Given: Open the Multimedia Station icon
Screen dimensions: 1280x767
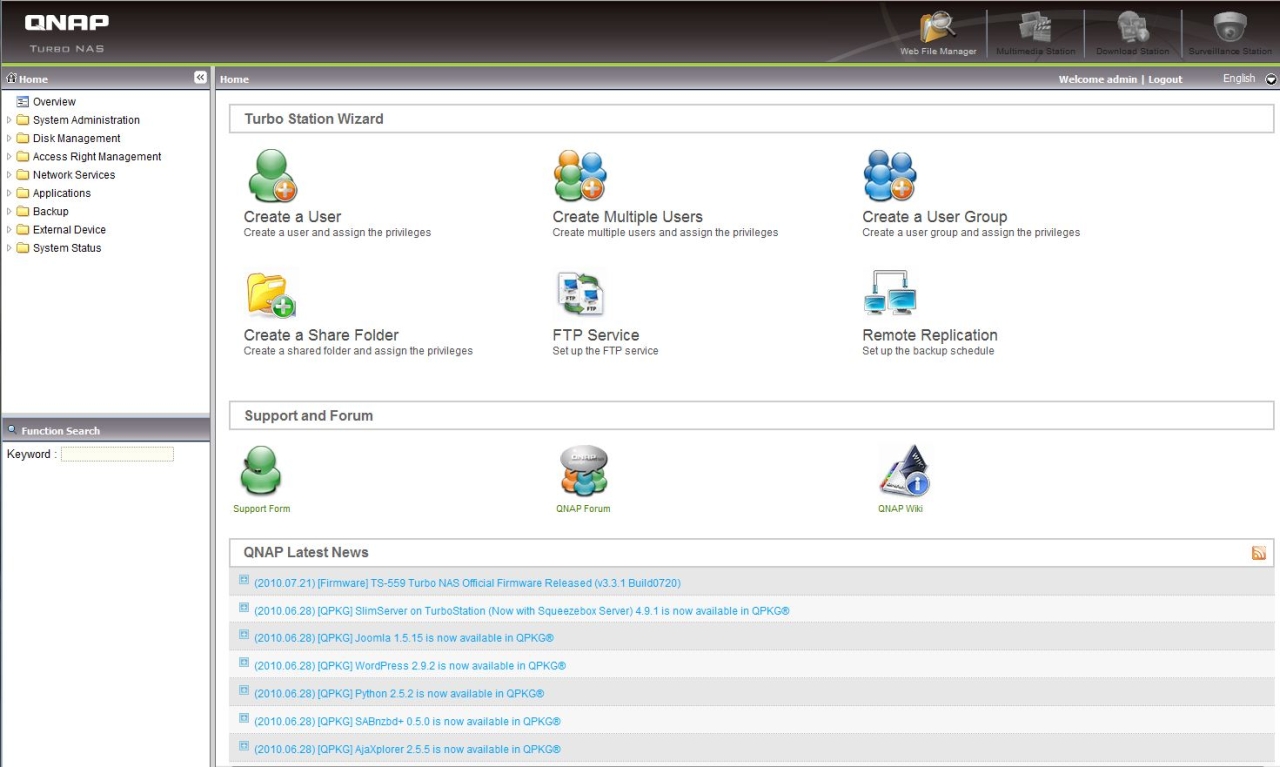Looking at the screenshot, I should click(1035, 29).
